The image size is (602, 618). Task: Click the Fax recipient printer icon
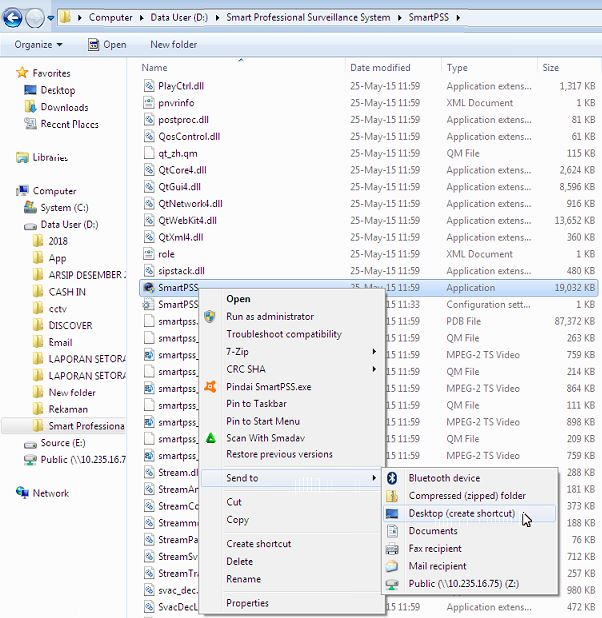392,548
